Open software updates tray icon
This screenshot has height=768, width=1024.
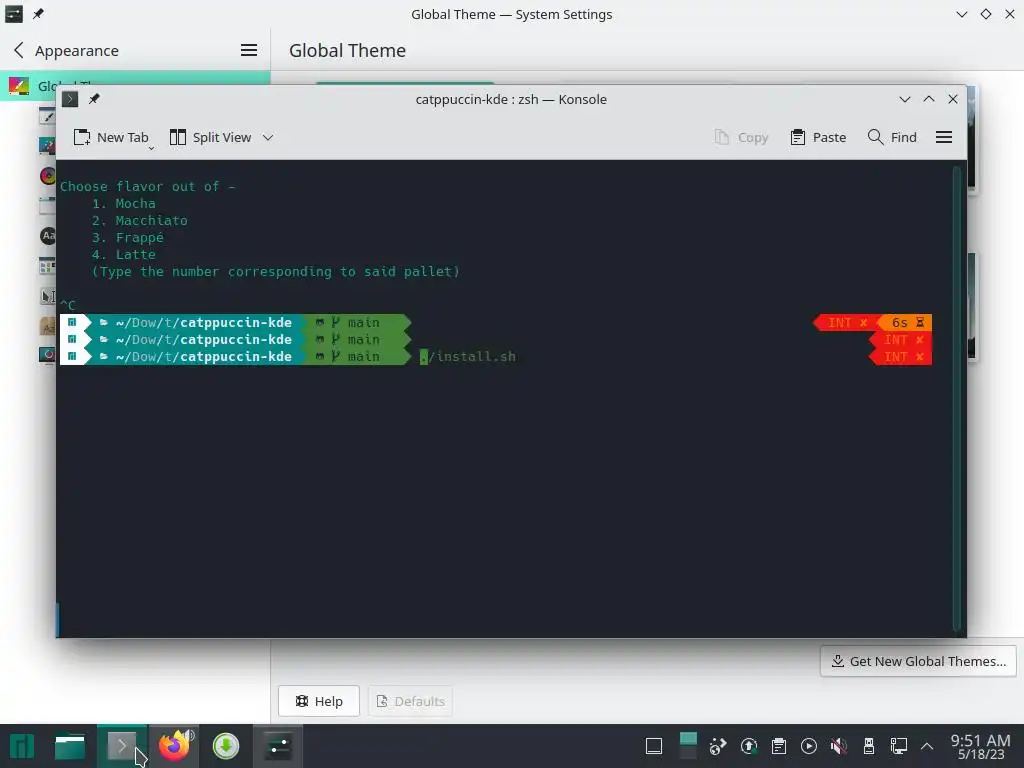click(748, 746)
